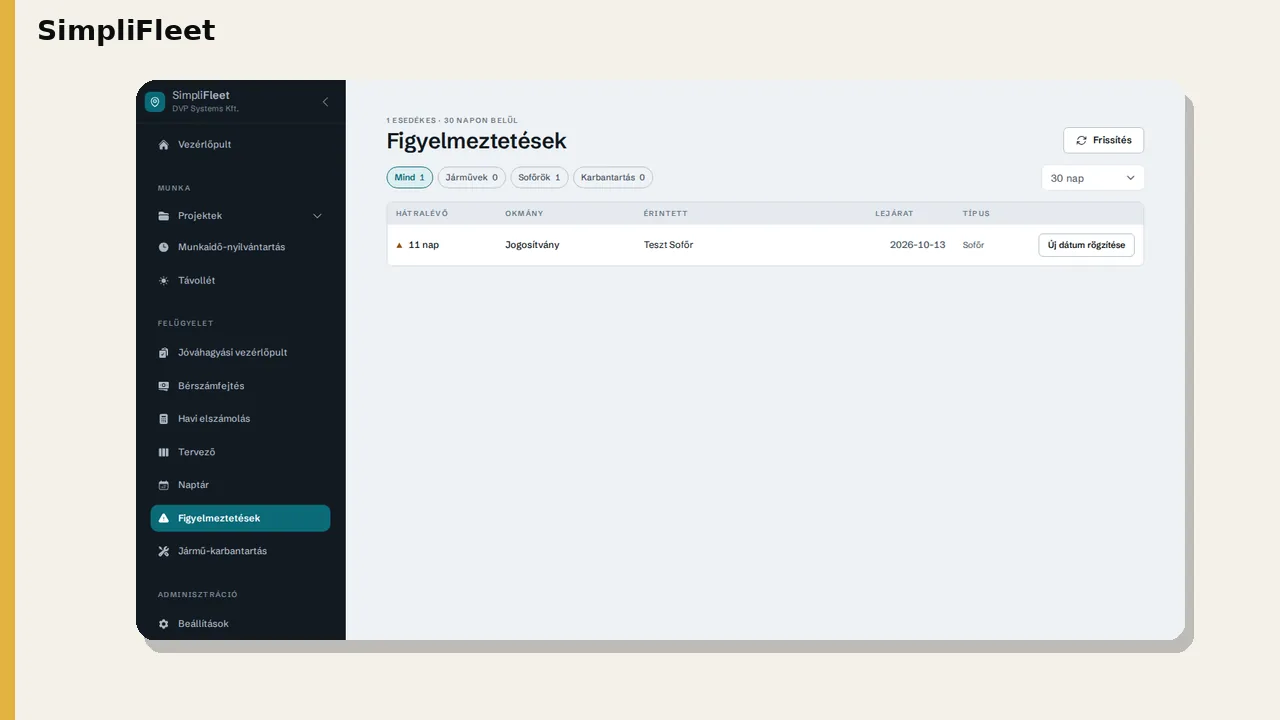Go to Távollét in the sidebar
This screenshot has height=720, width=1280.
click(x=240, y=281)
